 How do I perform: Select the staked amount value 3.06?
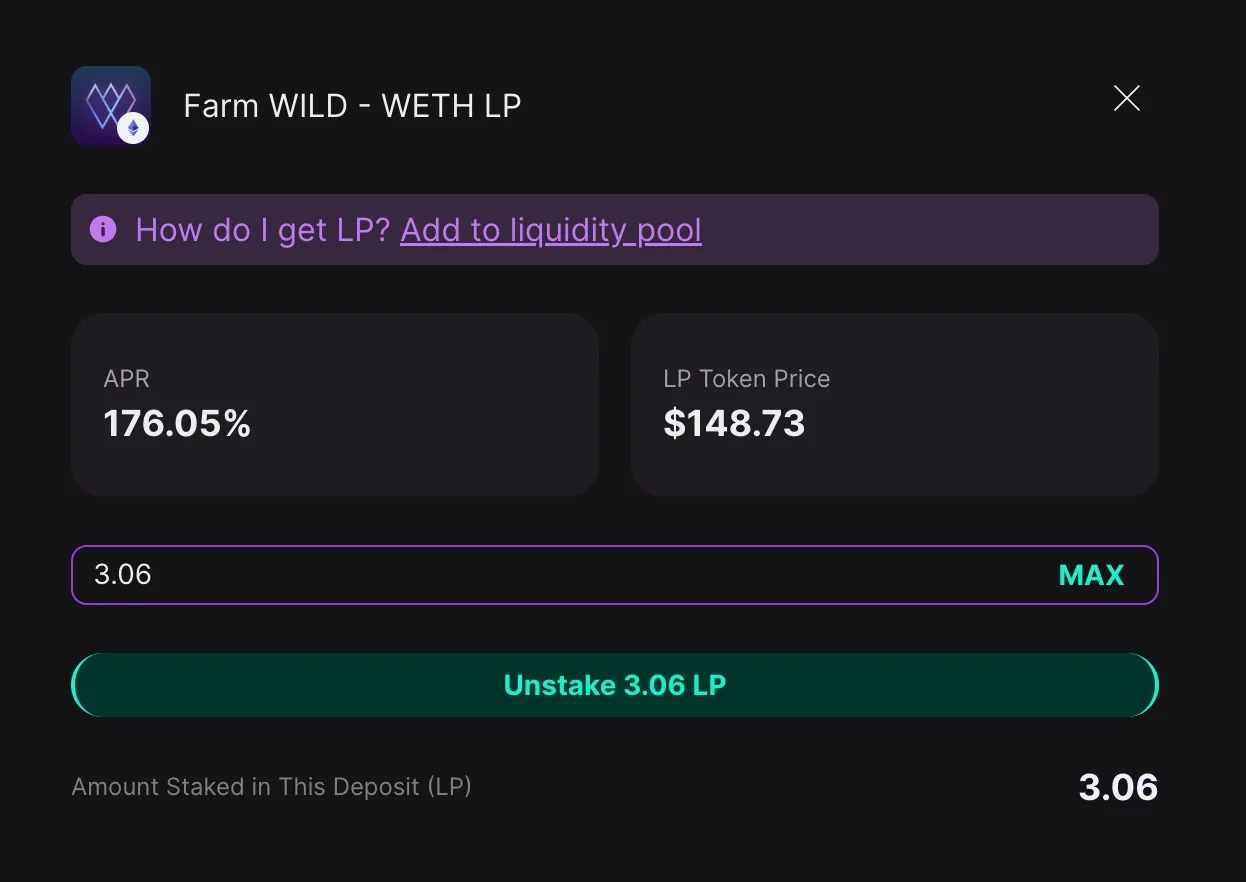click(x=1117, y=787)
